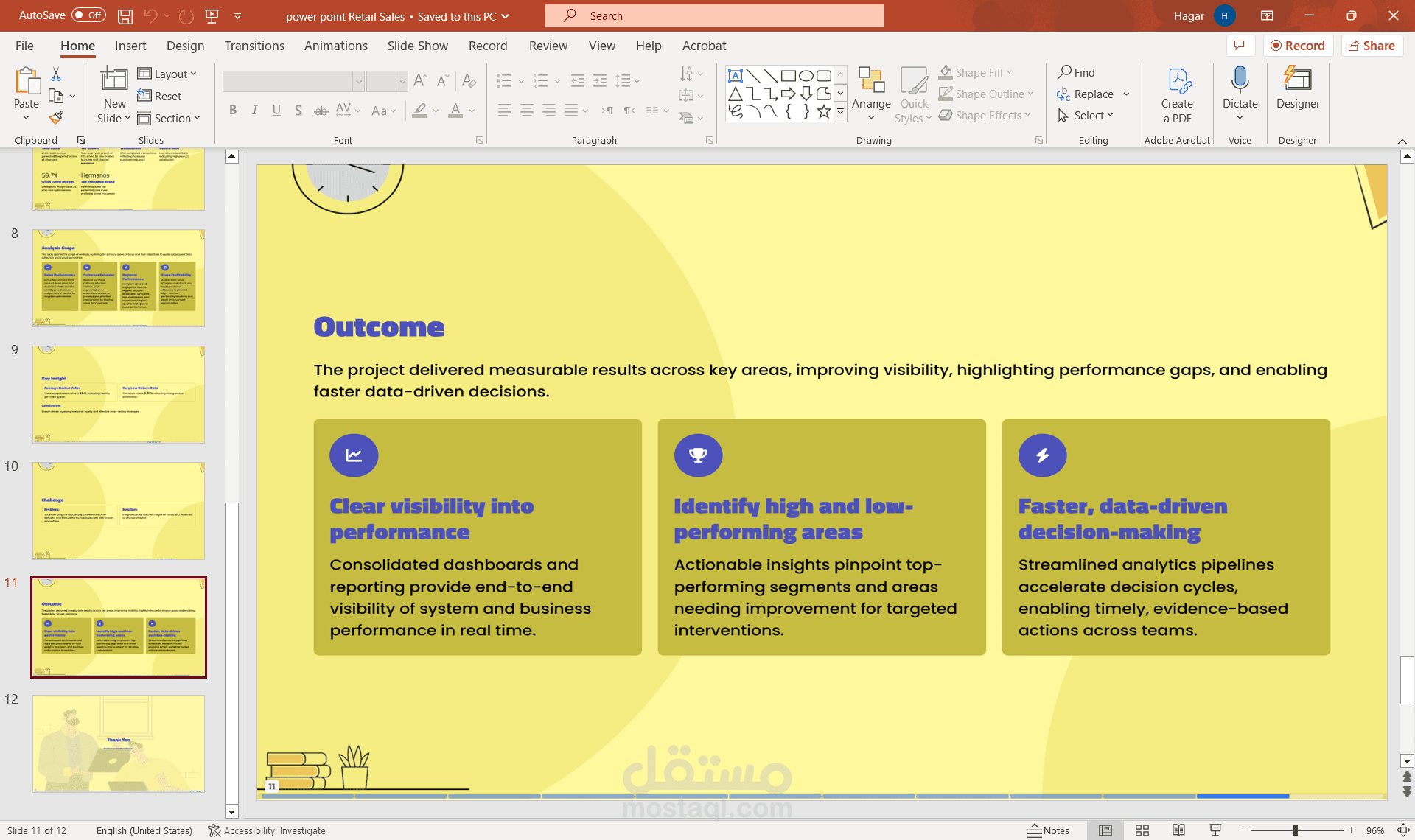This screenshot has height=840, width=1415.
Task: Start Dictate microphone
Action: point(1240,81)
